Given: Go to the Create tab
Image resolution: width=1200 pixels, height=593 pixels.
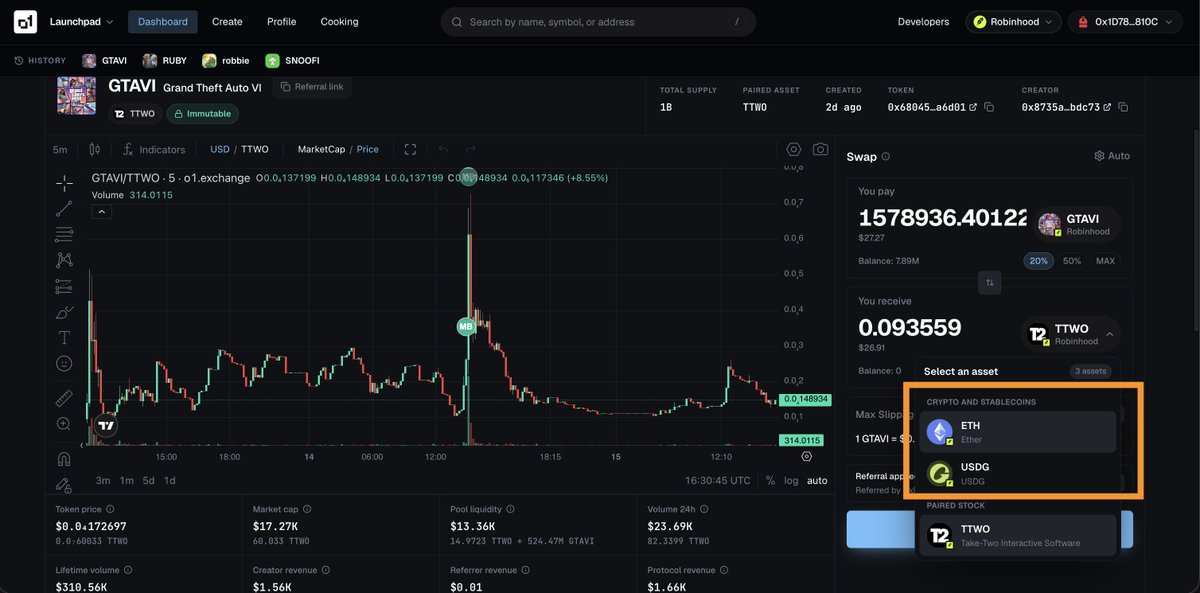Looking at the screenshot, I should coord(227,21).
